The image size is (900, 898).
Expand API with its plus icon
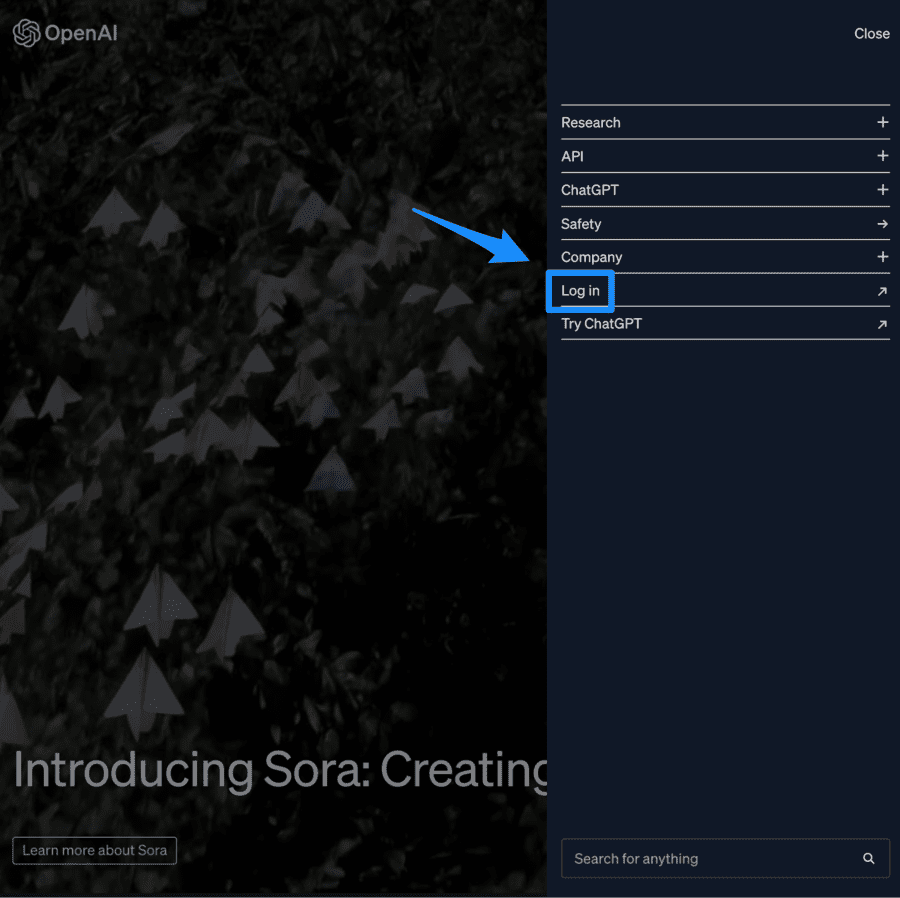(883, 156)
